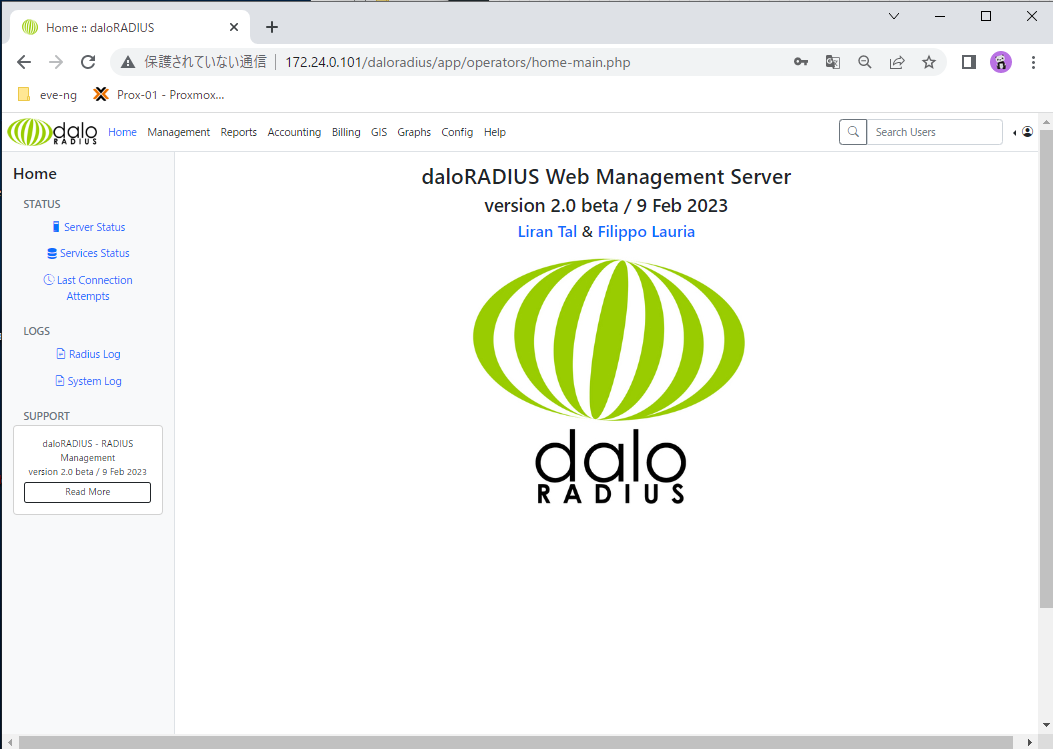Close the daloRADIUS tab

pos(234,27)
